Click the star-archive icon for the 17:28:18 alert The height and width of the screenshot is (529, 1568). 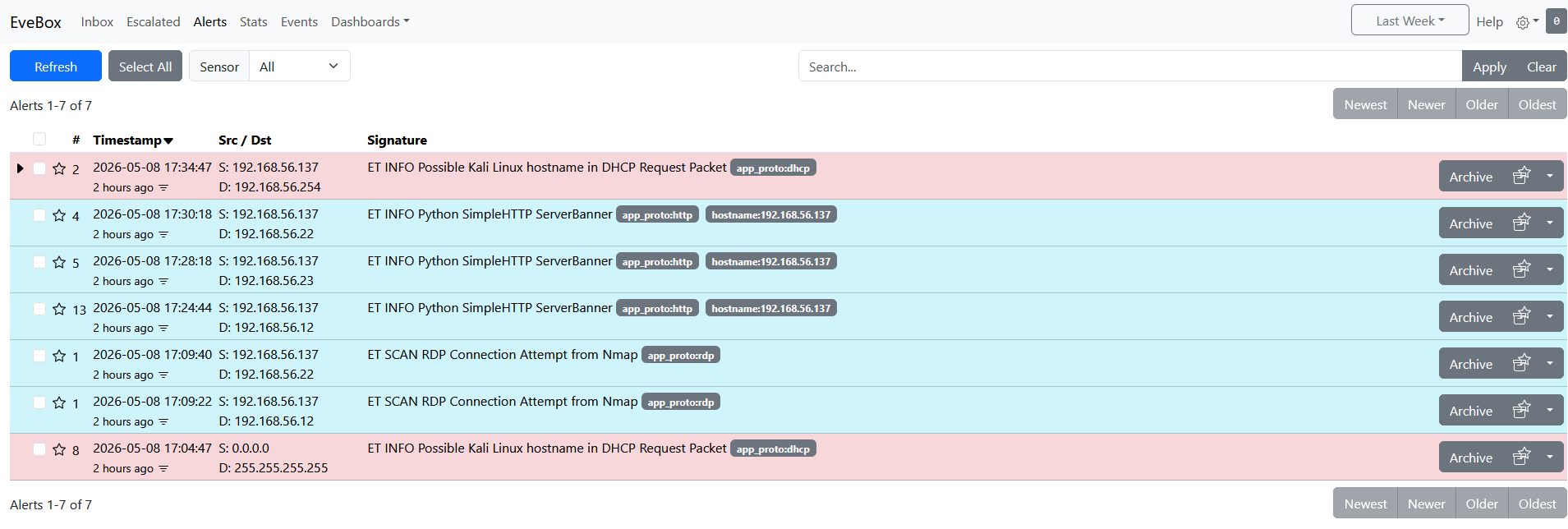[1522, 269]
